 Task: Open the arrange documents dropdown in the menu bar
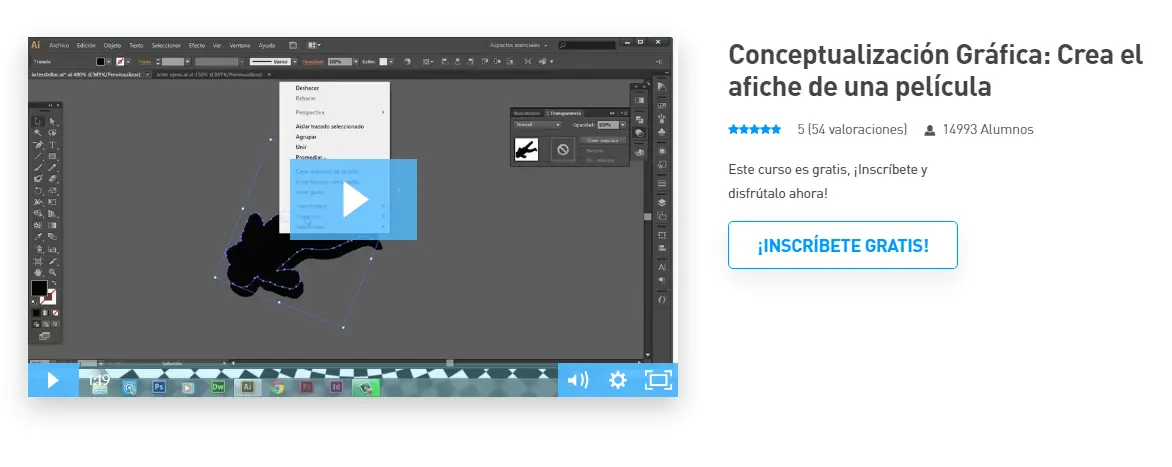[x=314, y=46]
